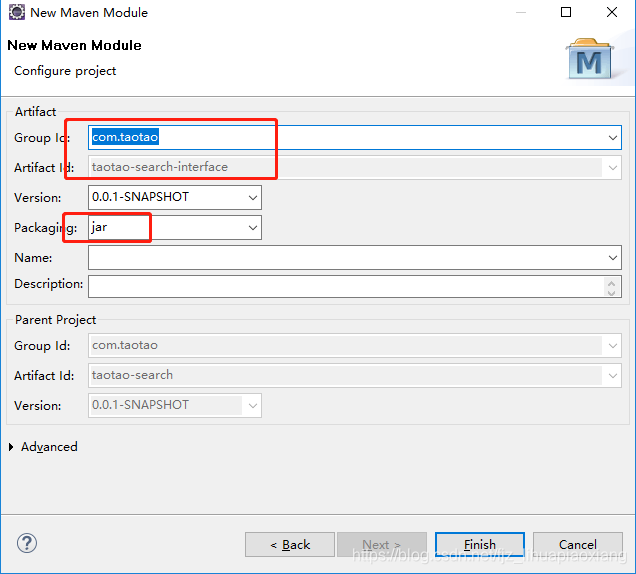Image resolution: width=636 pixels, height=574 pixels.
Task: Click the Maven M wizard icon
Action: (x=589, y=59)
